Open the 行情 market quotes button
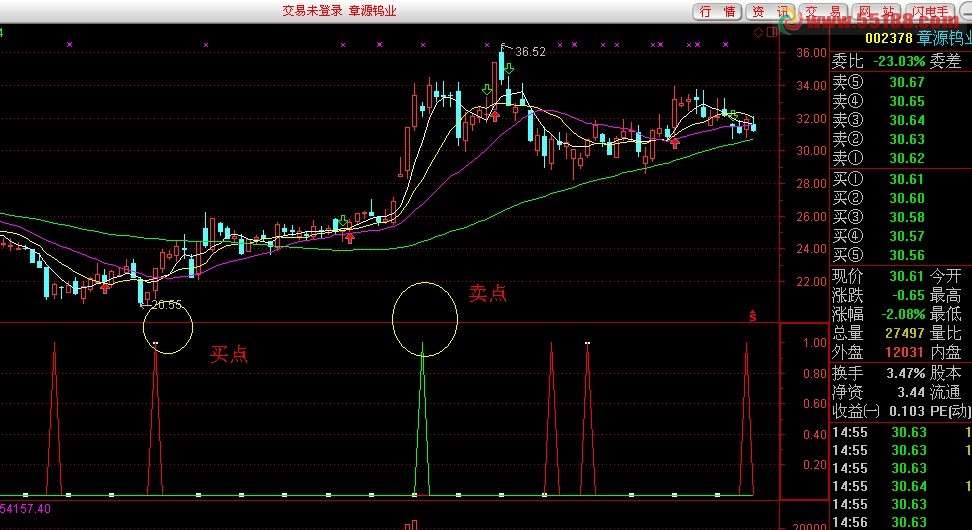 pyautogui.click(x=717, y=12)
